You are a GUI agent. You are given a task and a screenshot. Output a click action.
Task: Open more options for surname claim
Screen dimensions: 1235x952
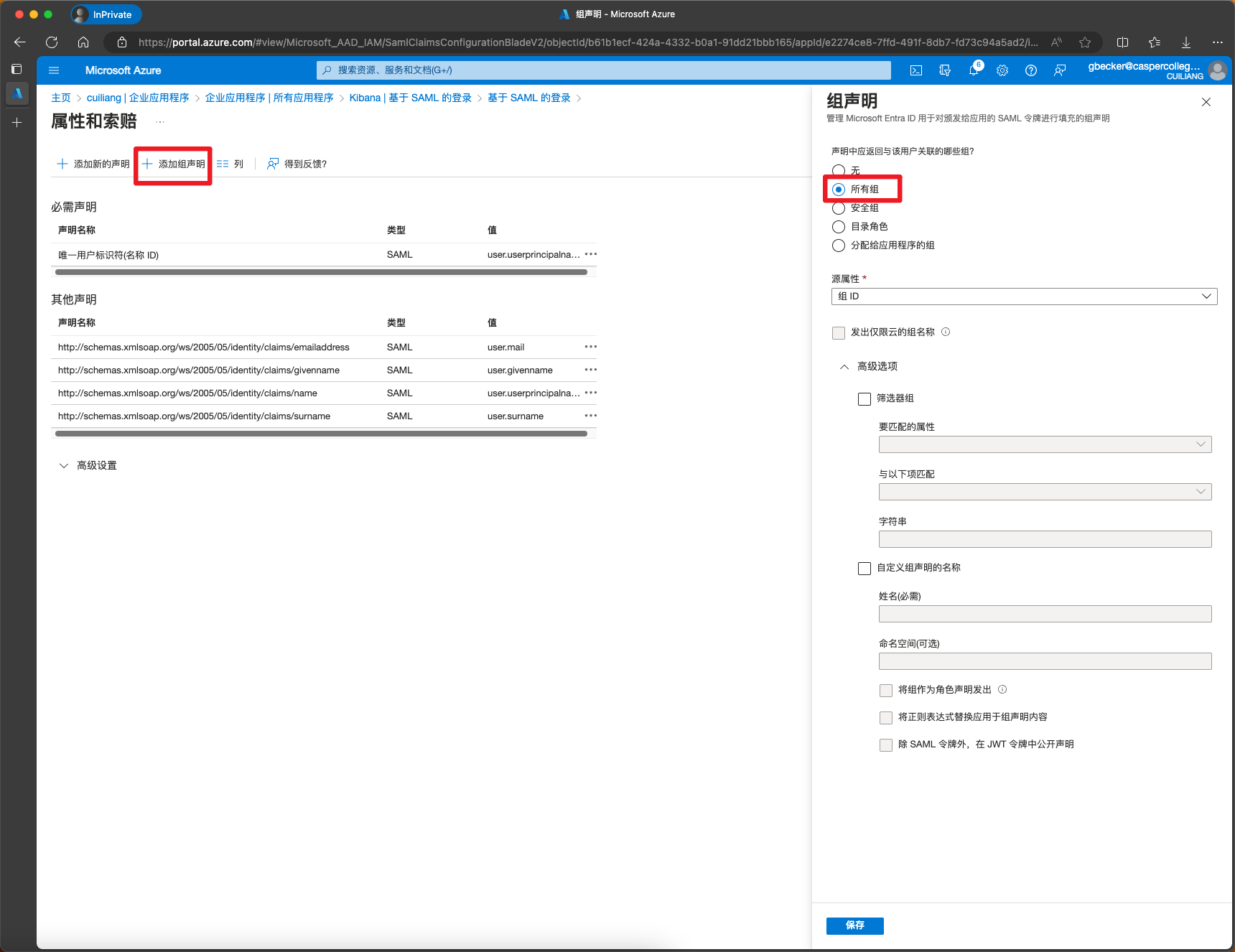point(590,416)
